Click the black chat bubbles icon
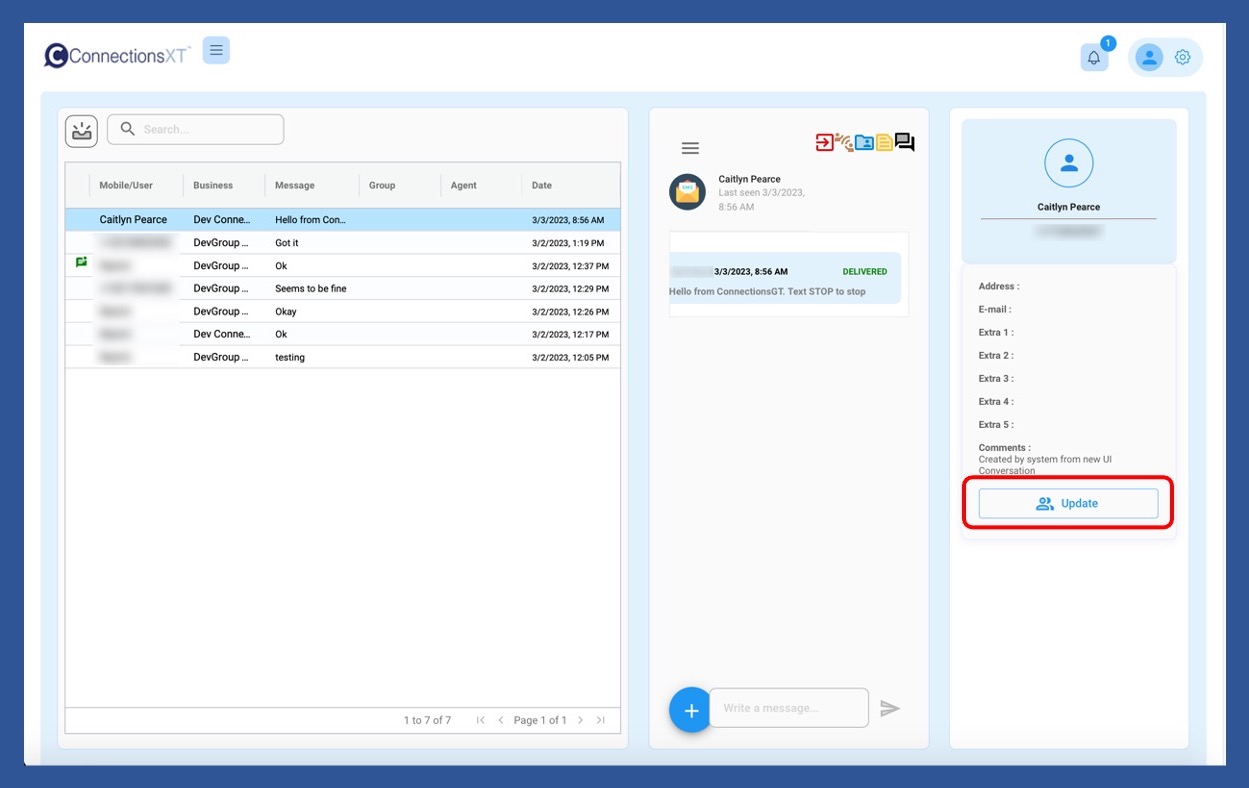Viewport: 1249px width, 788px height. pos(905,143)
